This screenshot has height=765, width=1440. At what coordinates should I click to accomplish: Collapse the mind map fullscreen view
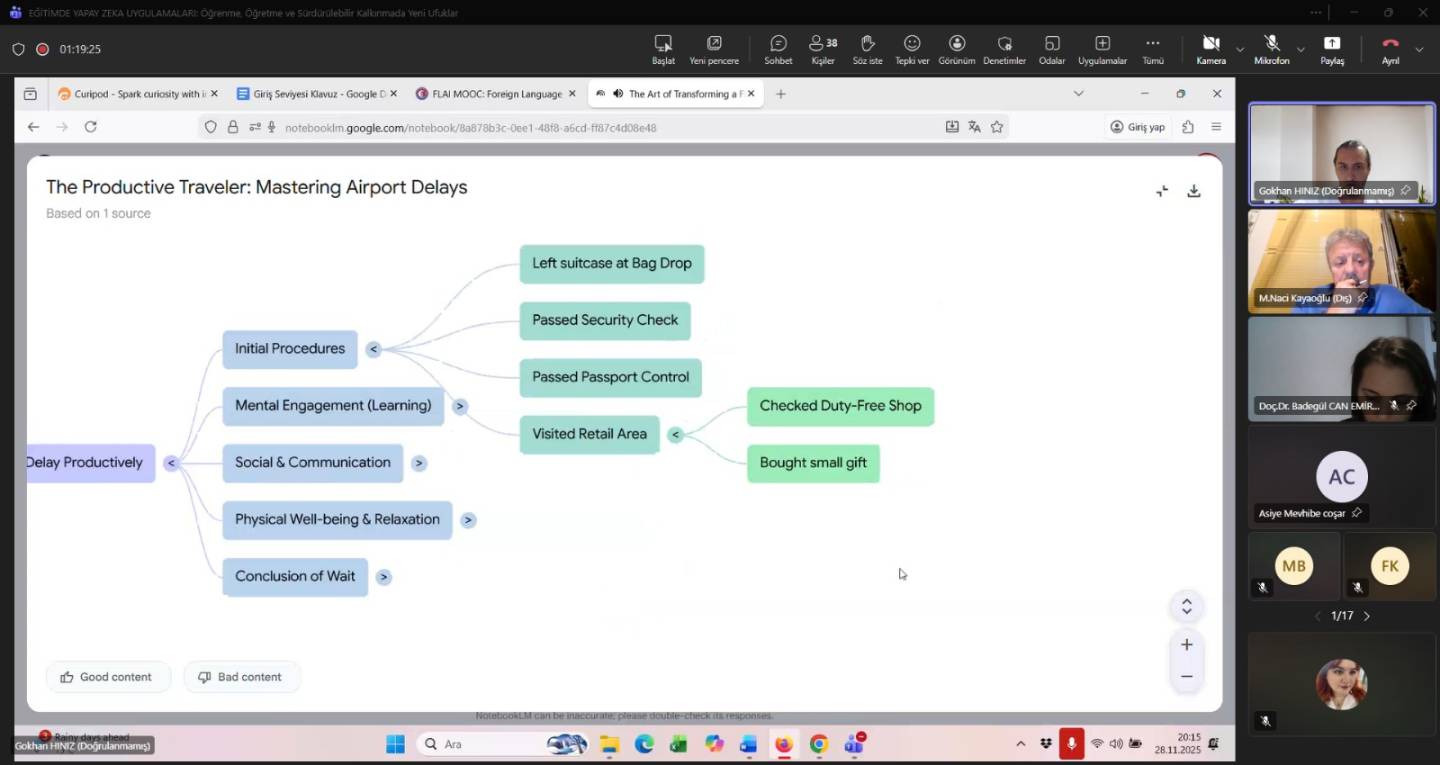click(1162, 191)
